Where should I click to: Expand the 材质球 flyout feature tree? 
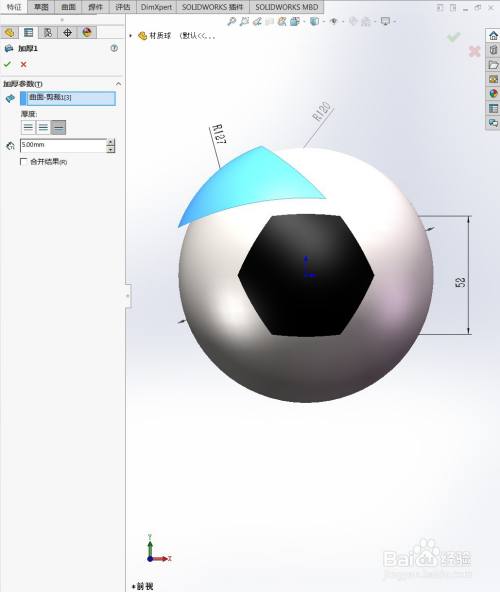[x=131, y=36]
